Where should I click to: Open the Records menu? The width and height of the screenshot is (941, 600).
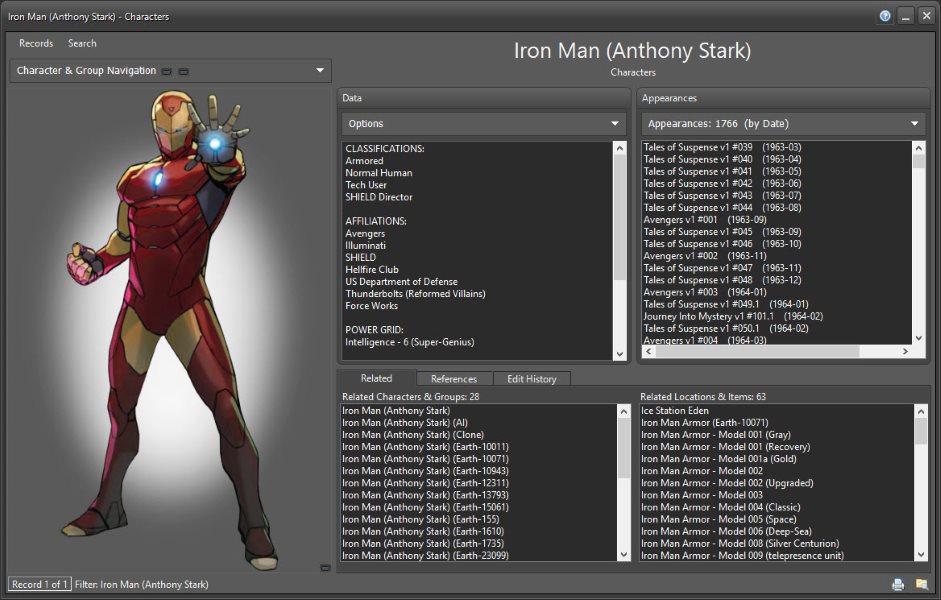coord(36,43)
